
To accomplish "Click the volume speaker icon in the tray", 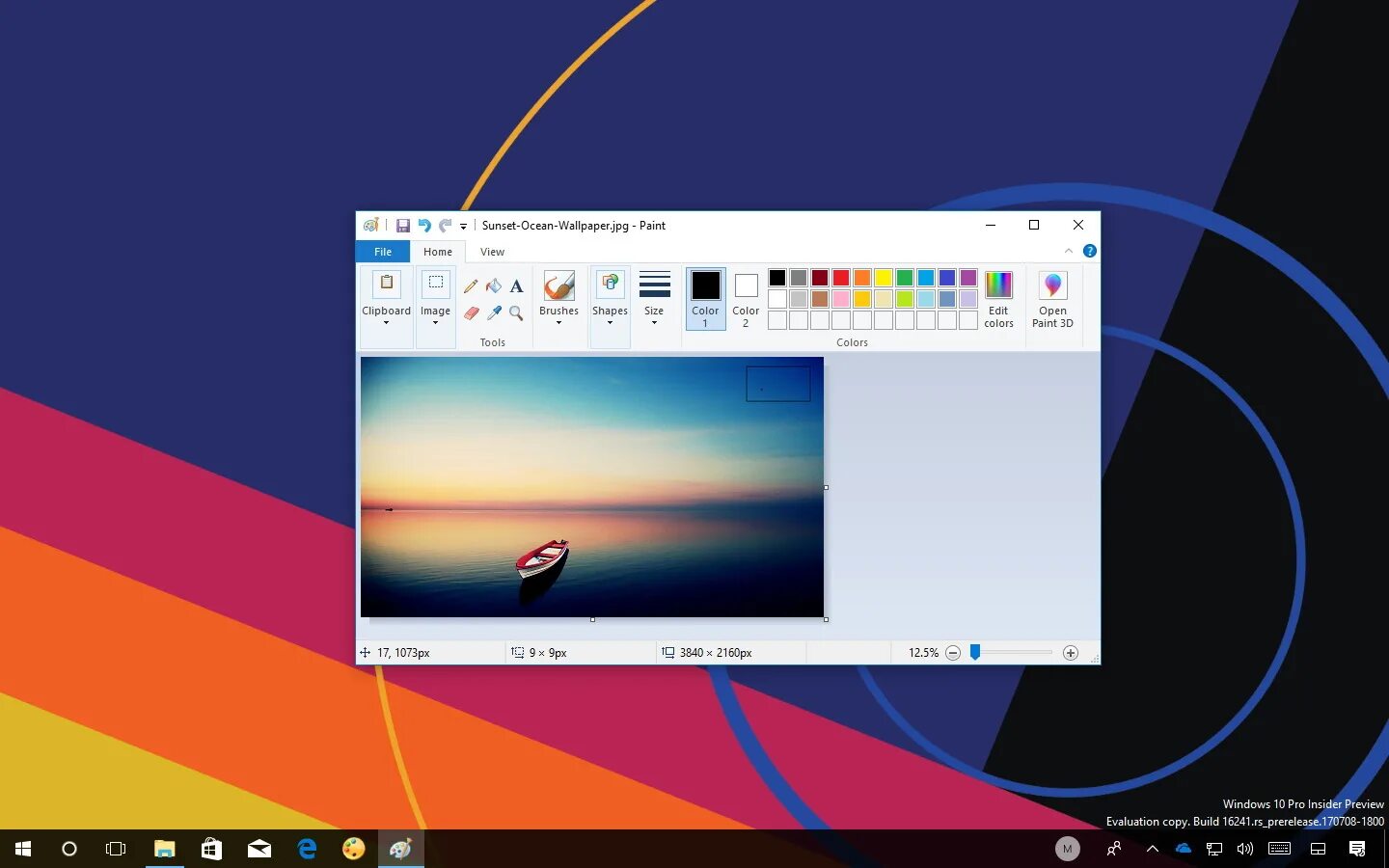I will point(1245,849).
